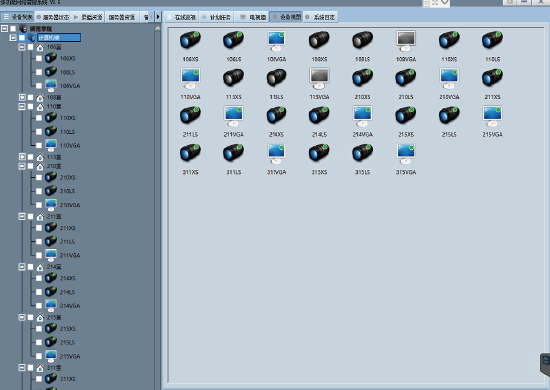This screenshot has width=550, height=390.
Task: Click the grey 108VGA monitor icon
Action: (x=406, y=40)
